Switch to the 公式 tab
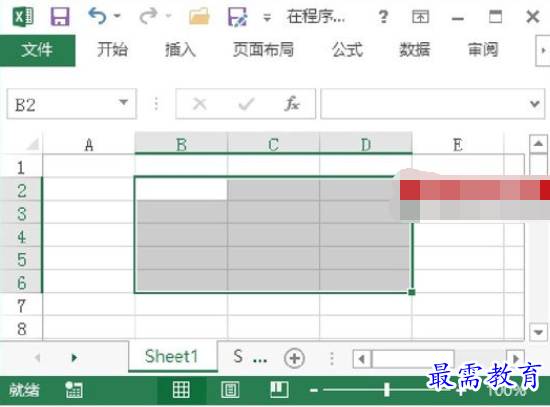Image resolution: width=550 pixels, height=407 pixels. tap(347, 49)
